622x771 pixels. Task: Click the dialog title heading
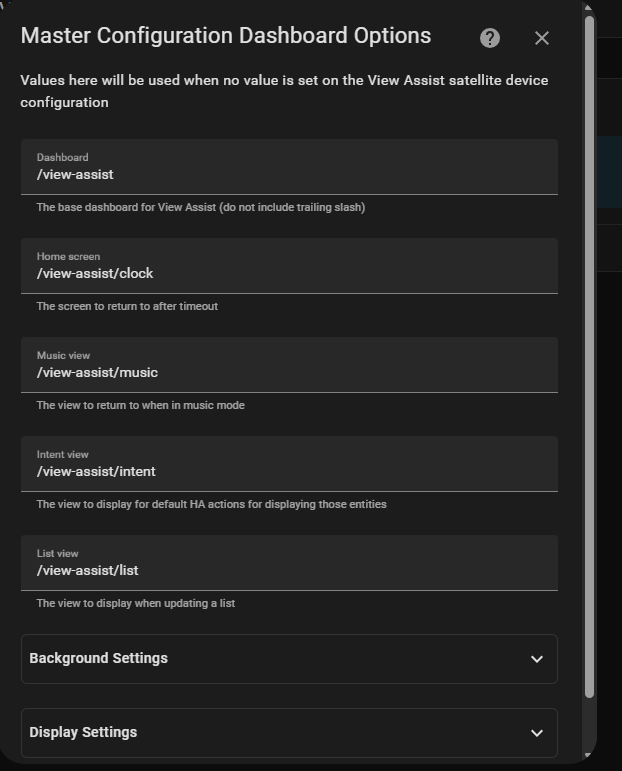[x=226, y=36]
